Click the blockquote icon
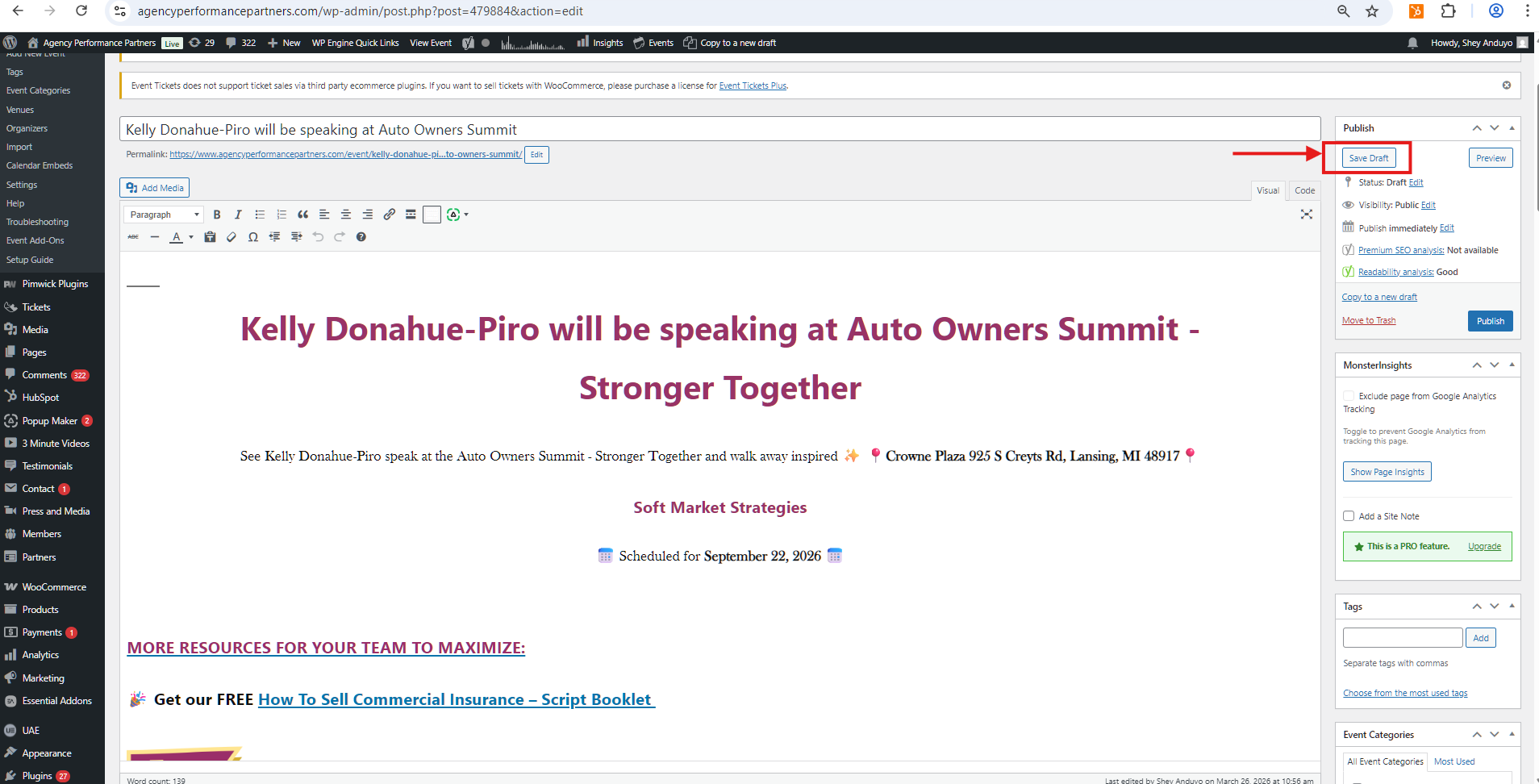The image size is (1539, 784). (302, 215)
